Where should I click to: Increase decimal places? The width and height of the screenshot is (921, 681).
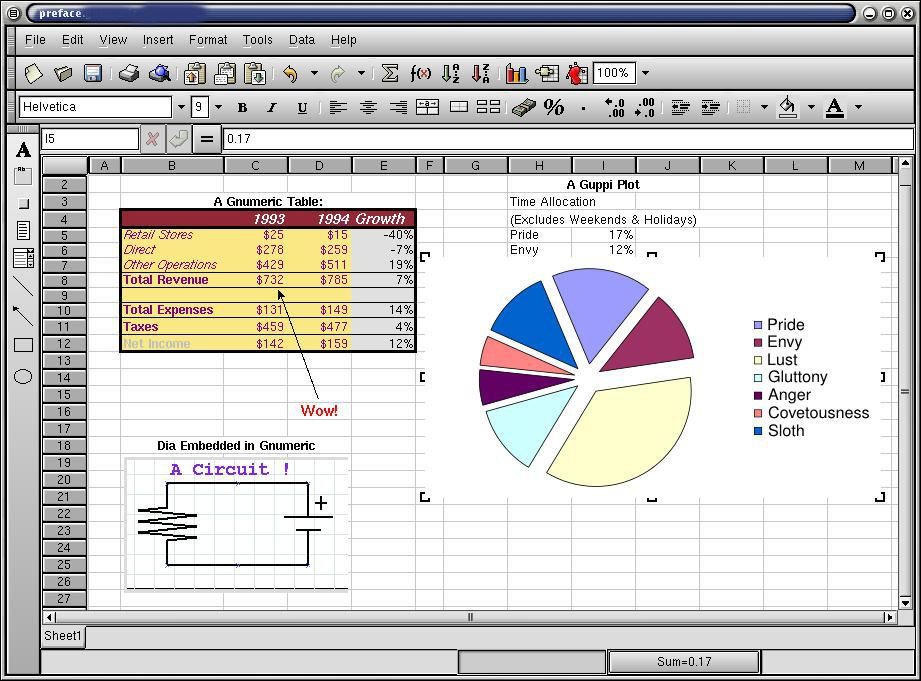pyautogui.click(x=614, y=108)
